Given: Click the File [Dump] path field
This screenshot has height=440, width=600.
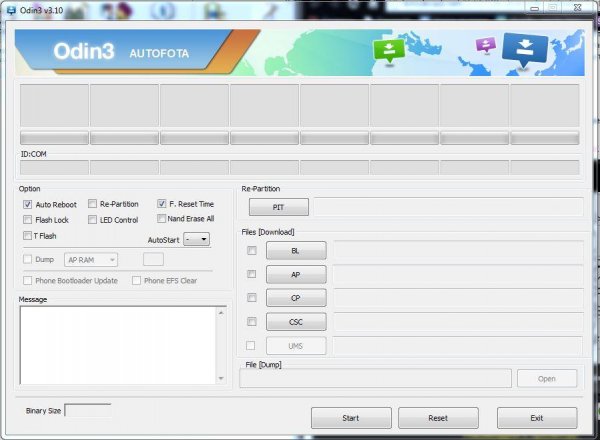Looking at the screenshot, I should coord(375,378).
